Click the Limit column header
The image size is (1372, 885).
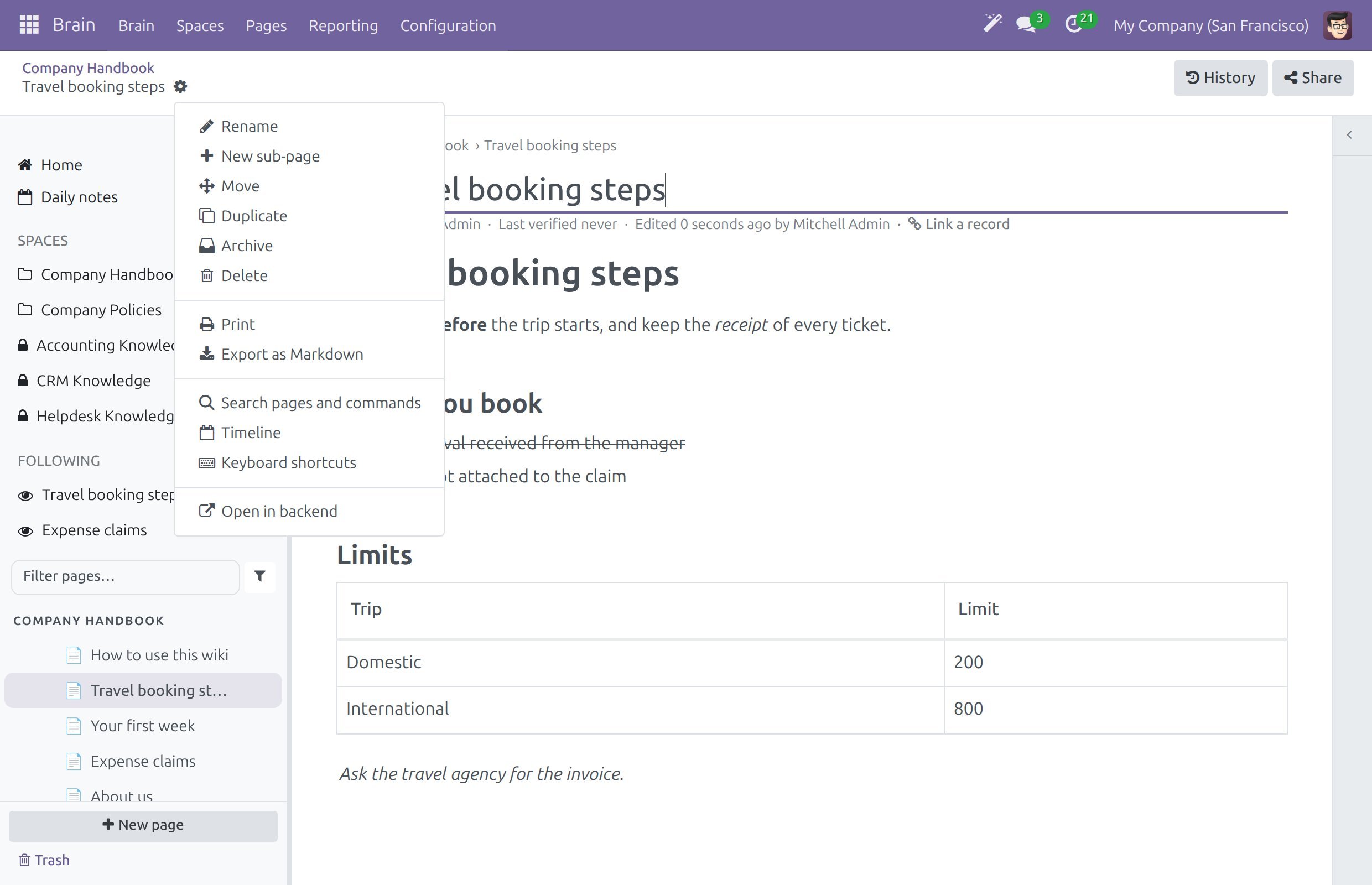(x=1115, y=610)
